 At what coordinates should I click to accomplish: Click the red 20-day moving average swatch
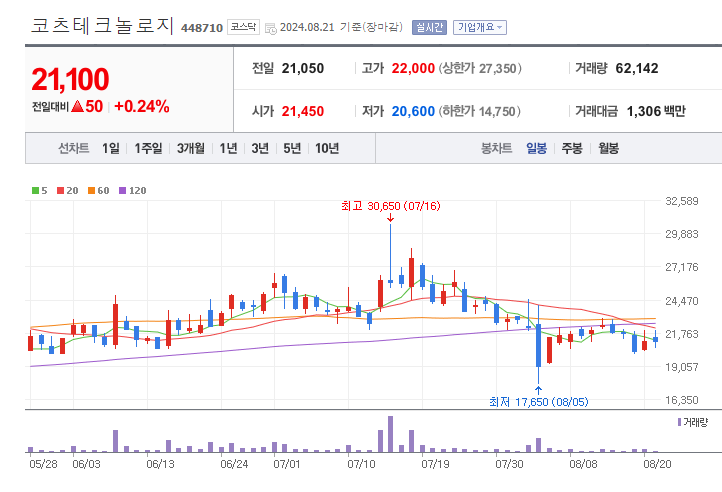(60, 191)
